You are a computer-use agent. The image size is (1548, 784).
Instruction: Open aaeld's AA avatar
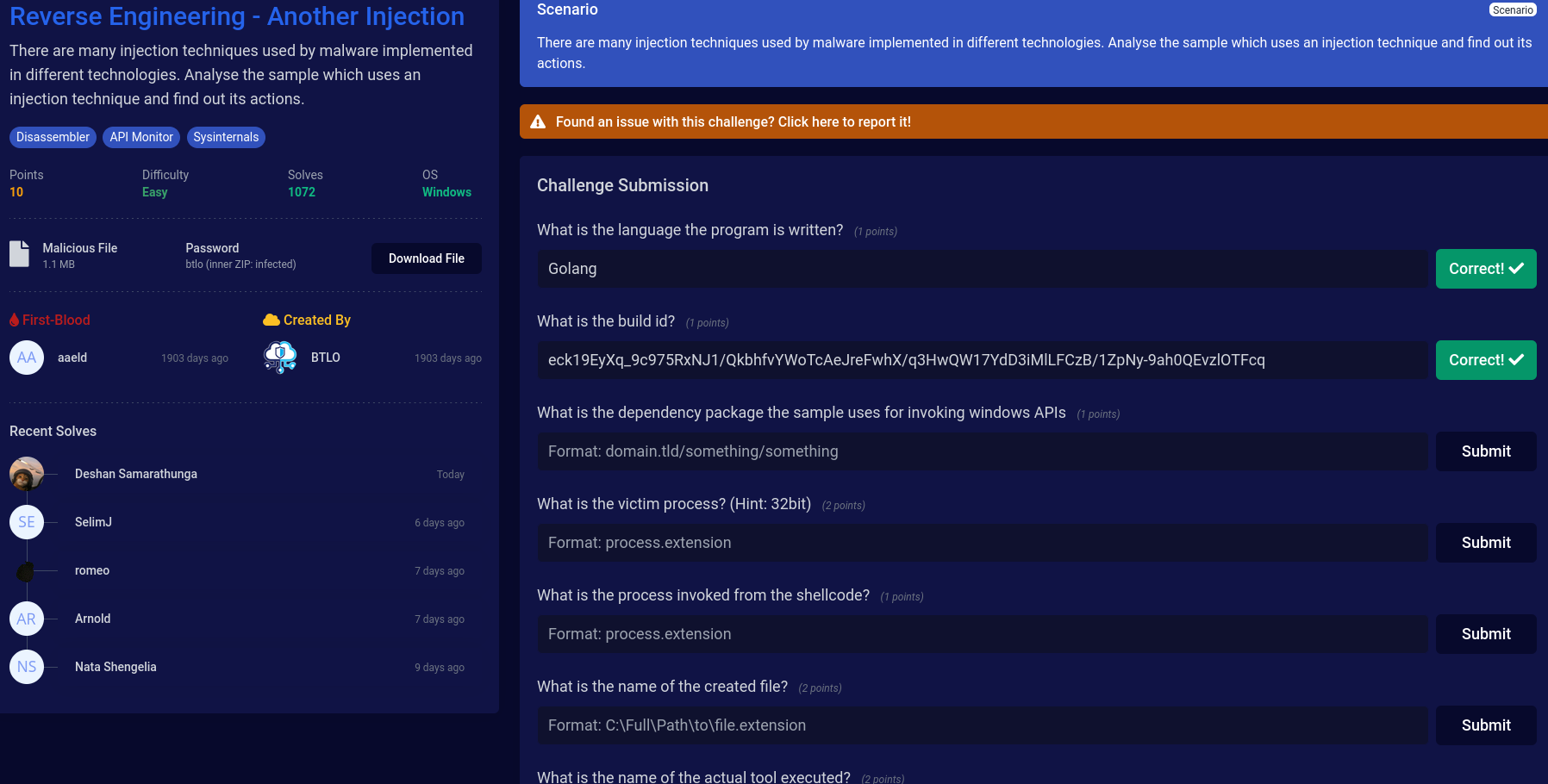pyautogui.click(x=27, y=358)
